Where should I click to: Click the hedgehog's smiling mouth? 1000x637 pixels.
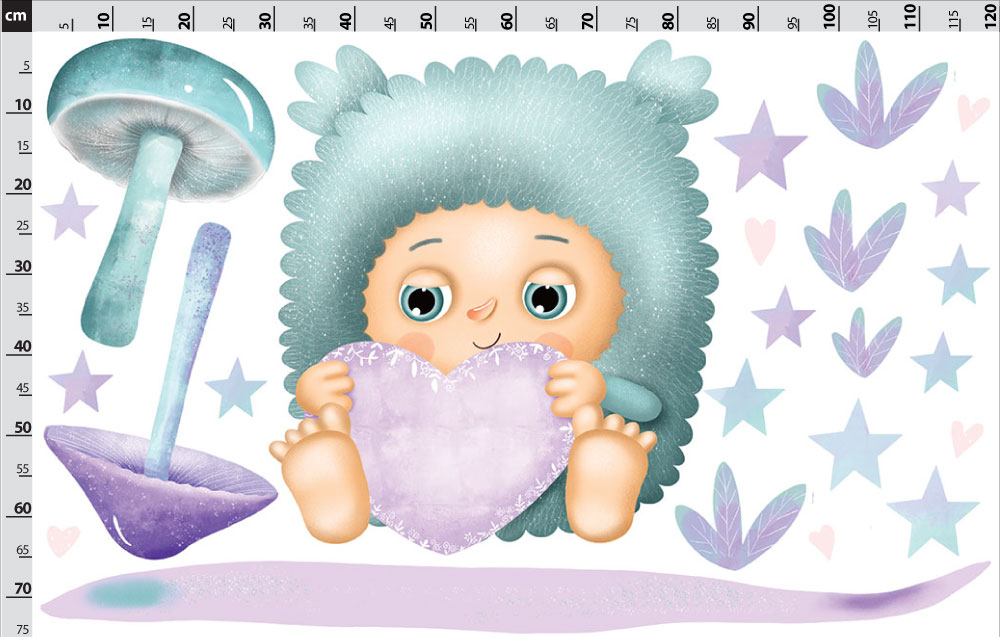tap(487, 342)
